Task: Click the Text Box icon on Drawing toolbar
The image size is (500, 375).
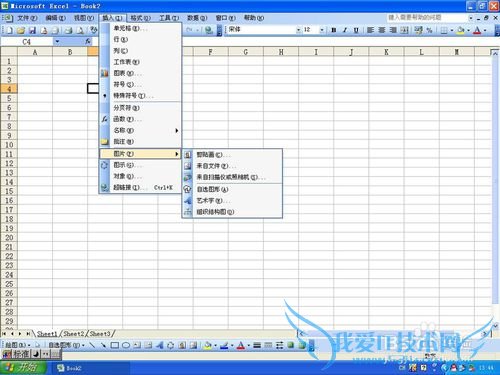Action: click(137, 345)
